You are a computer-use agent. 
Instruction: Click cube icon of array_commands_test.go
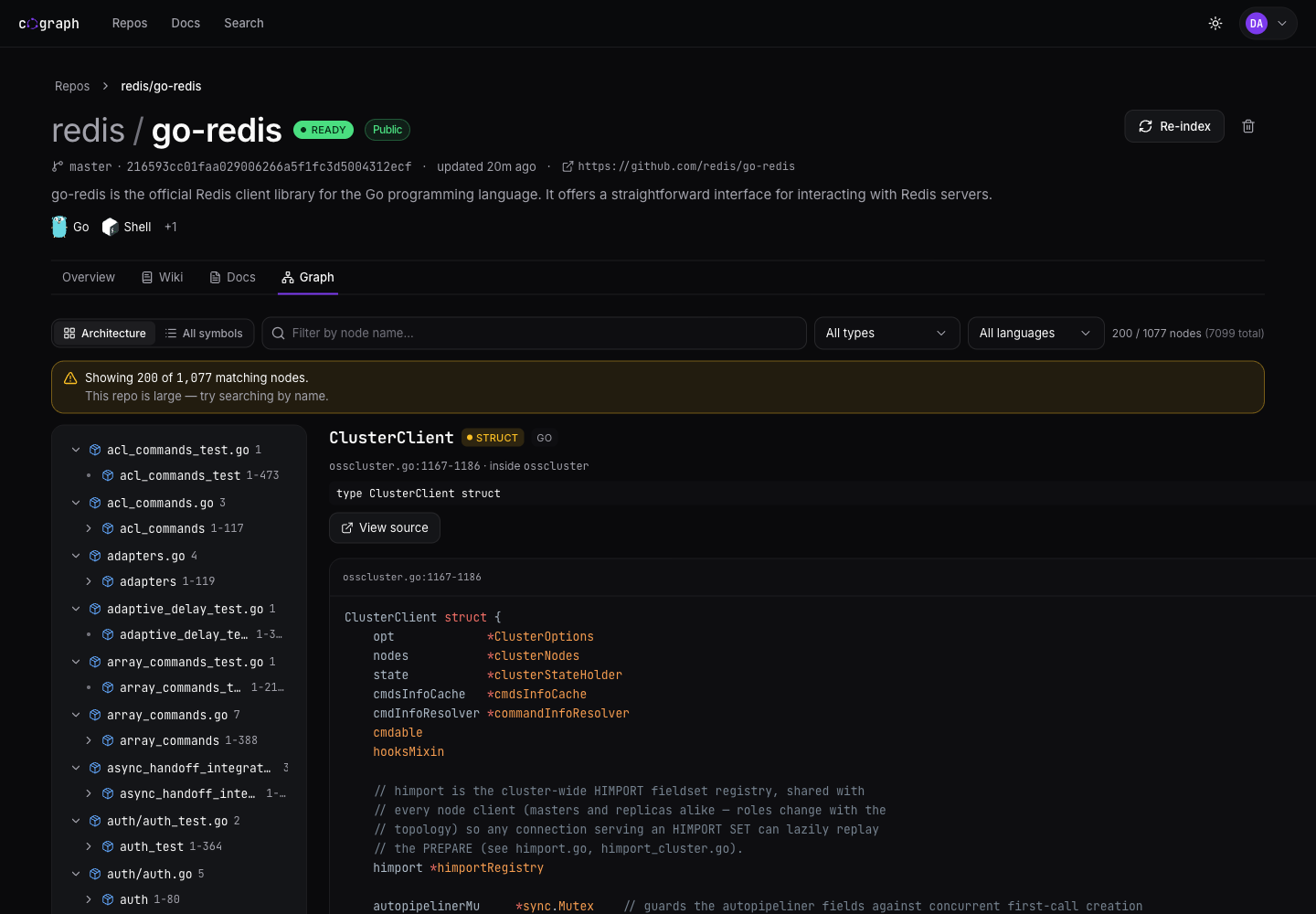point(95,662)
